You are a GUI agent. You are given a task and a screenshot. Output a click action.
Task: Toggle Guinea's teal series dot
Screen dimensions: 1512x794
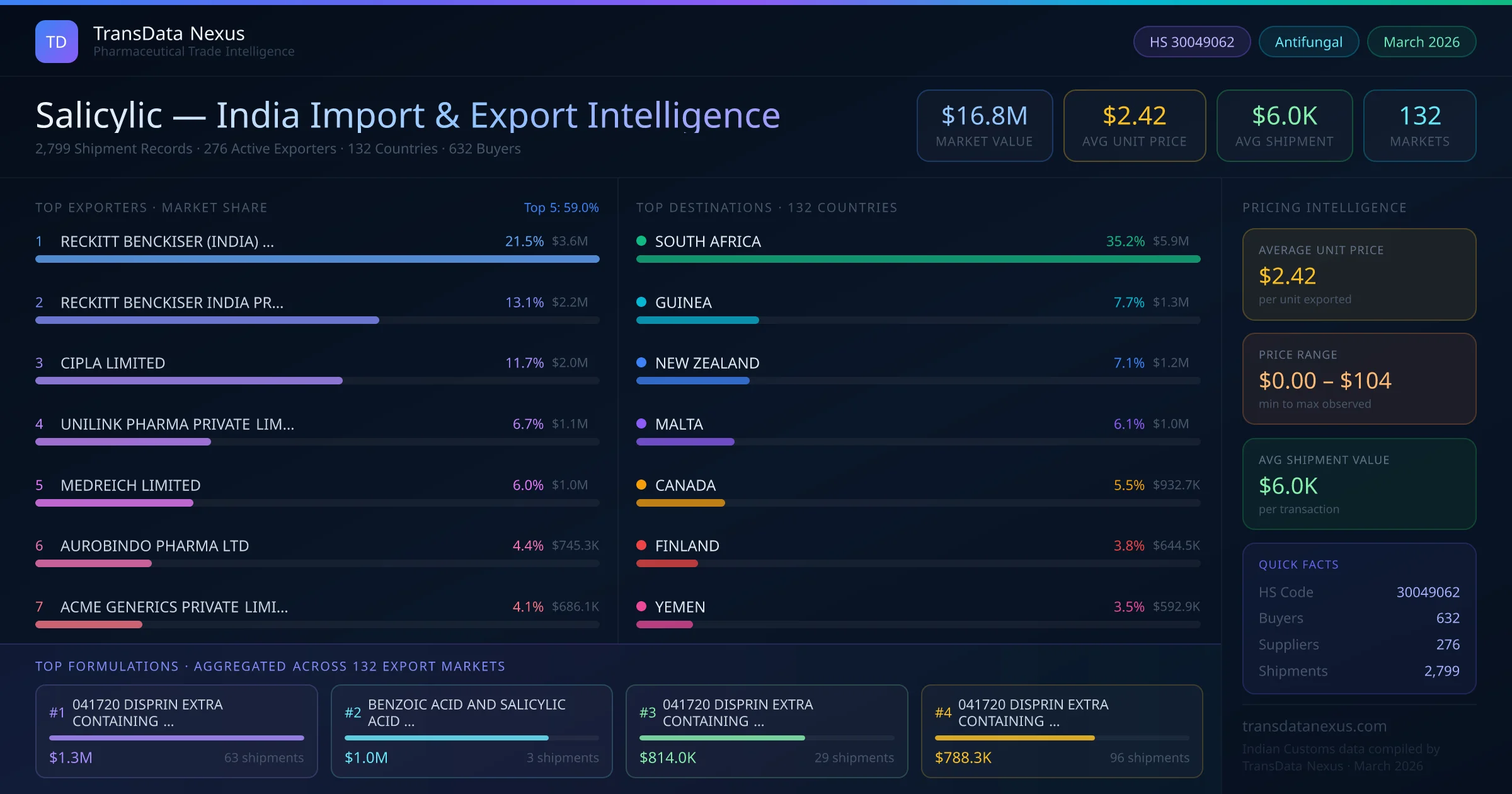tap(641, 302)
